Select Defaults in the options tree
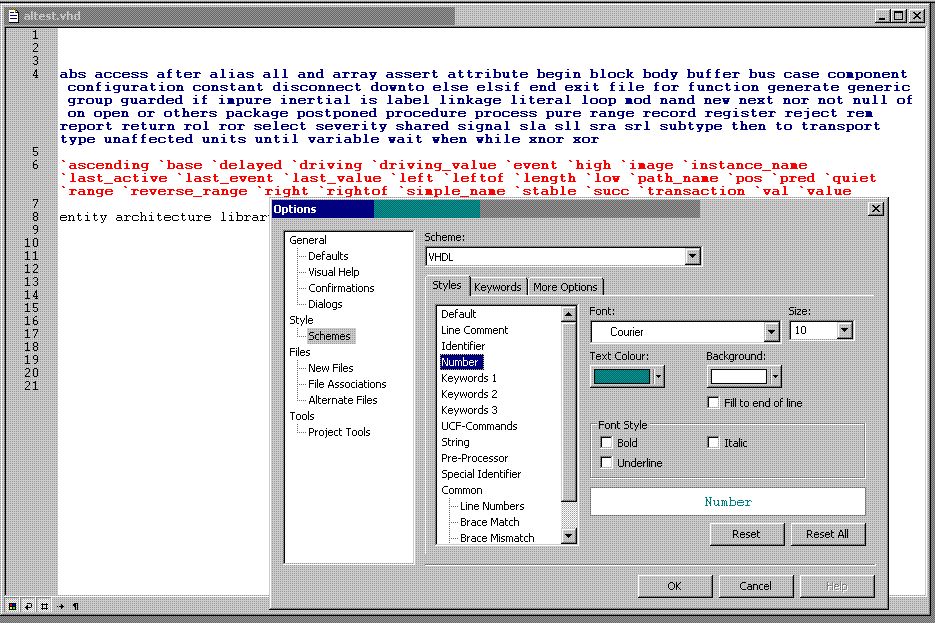The width and height of the screenshot is (935, 623). (x=328, y=256)
